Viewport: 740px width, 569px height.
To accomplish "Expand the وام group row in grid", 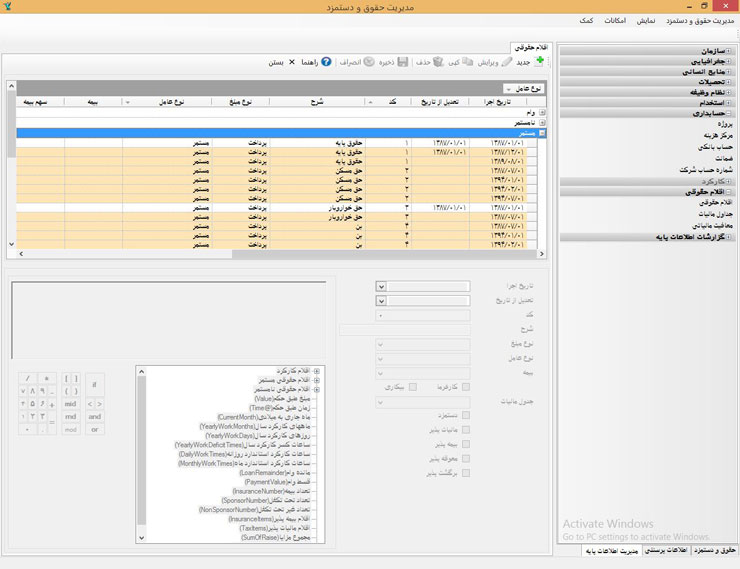I will [542, 113].
